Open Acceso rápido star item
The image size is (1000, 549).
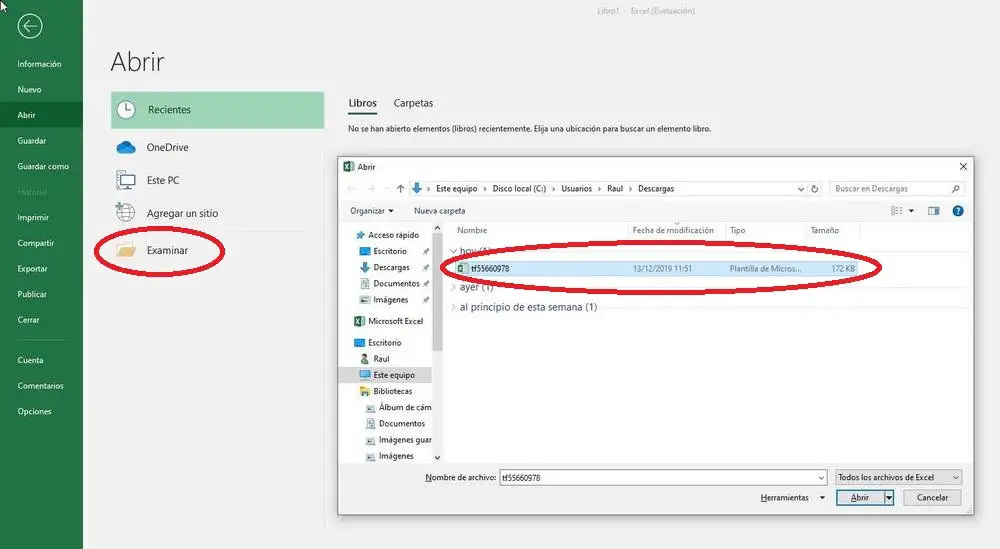(387, 235)
